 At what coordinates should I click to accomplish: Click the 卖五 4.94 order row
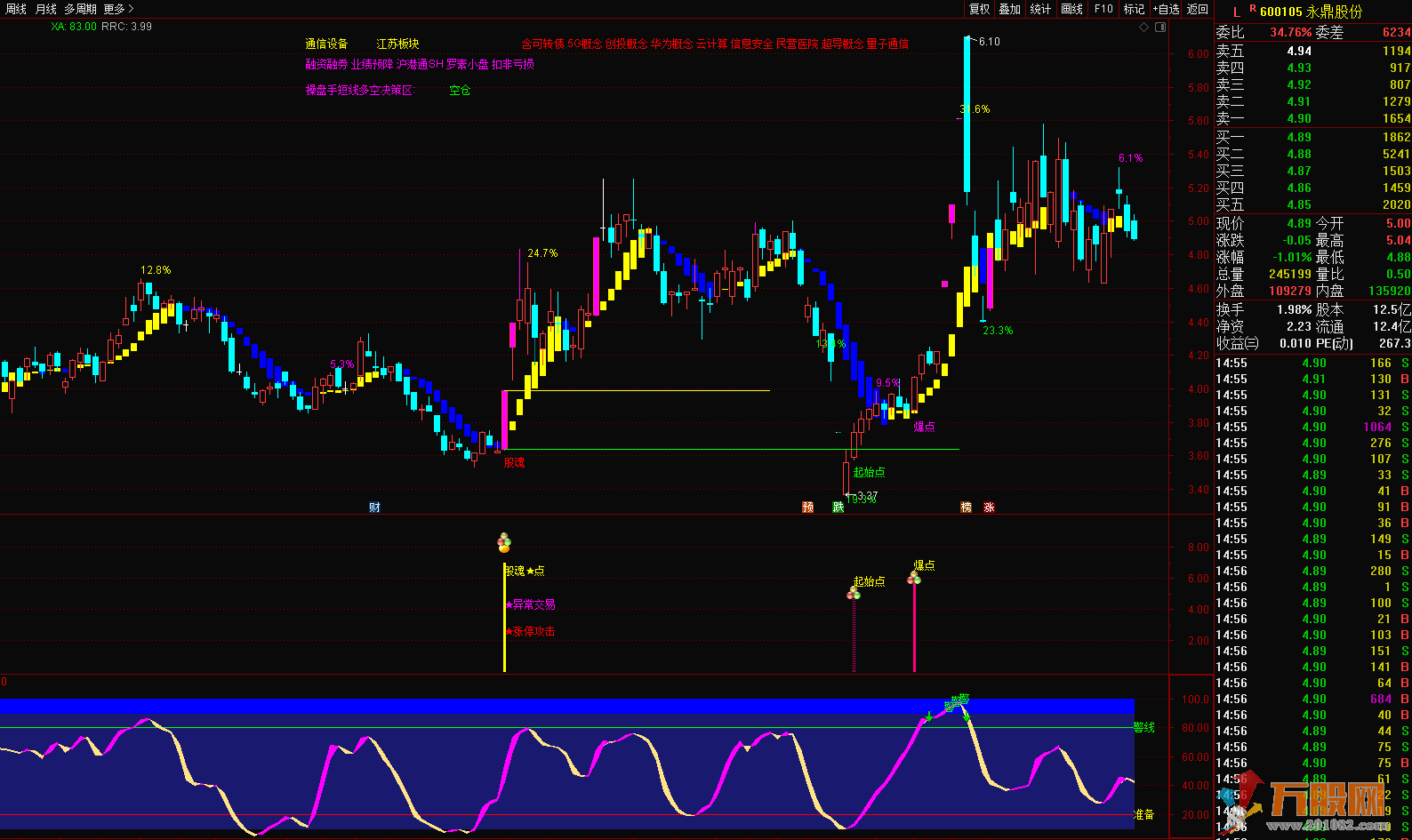[x=1312, y=51]
